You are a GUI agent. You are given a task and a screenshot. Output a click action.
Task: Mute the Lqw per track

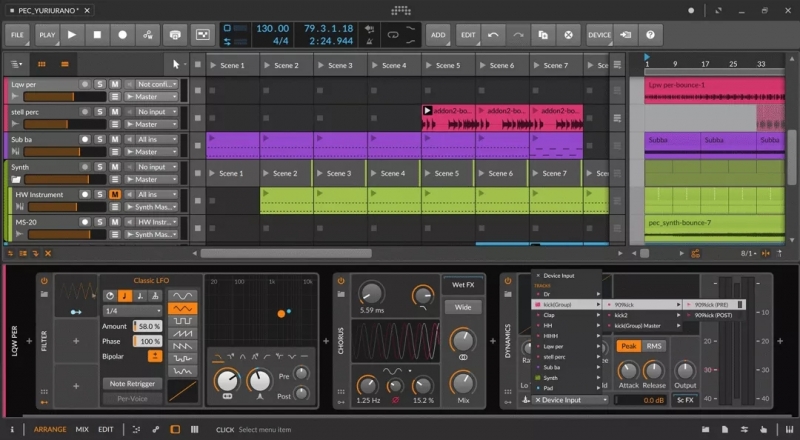click(x=115, y=84)
